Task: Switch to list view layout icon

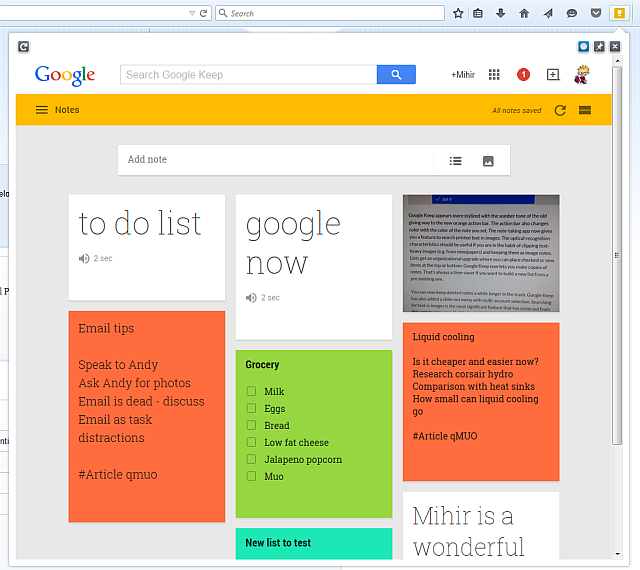Action: coord(585,110)
